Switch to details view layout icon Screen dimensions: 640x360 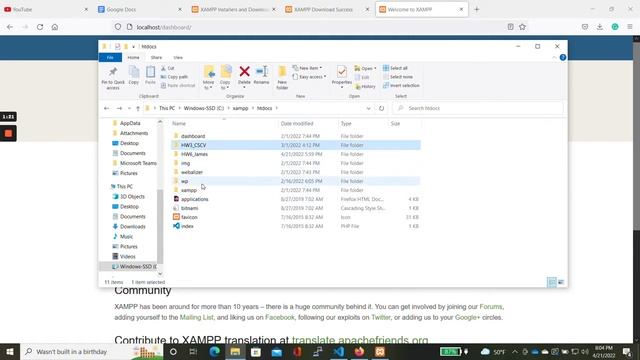552,282
